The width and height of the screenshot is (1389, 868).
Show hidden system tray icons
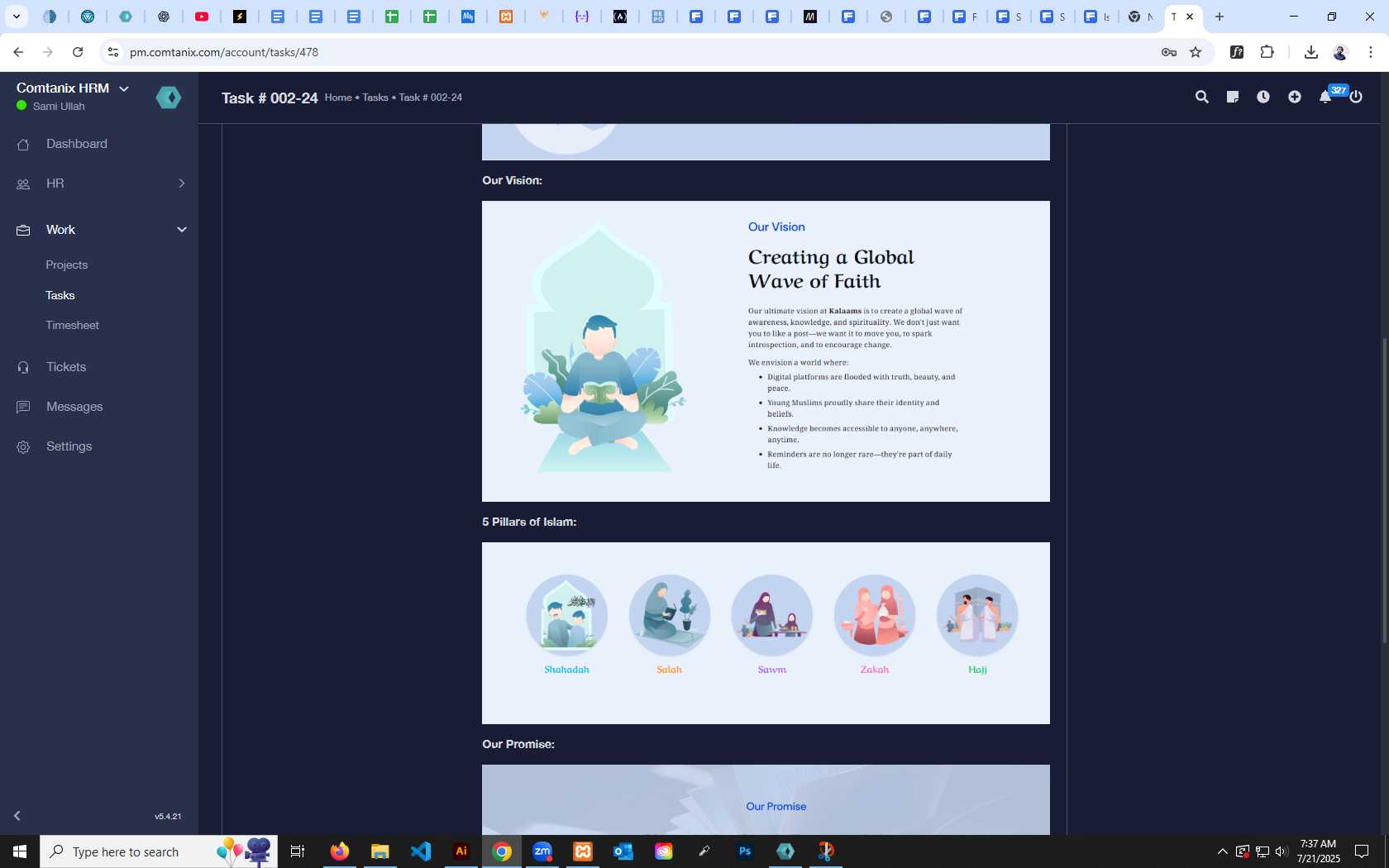[1222, 851]
